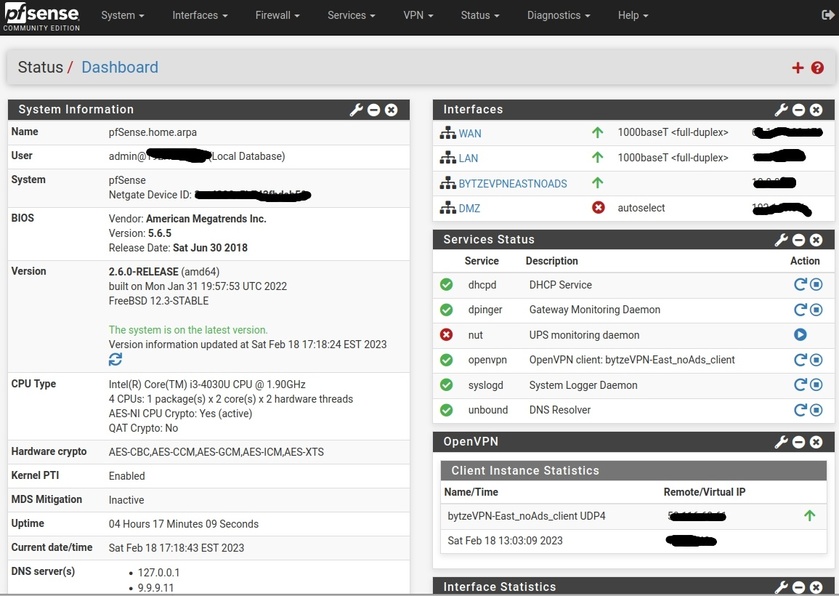Open Interface Statistics widget settings wrench
This screenshot has width=839, height=596.
tap(781, 587)
